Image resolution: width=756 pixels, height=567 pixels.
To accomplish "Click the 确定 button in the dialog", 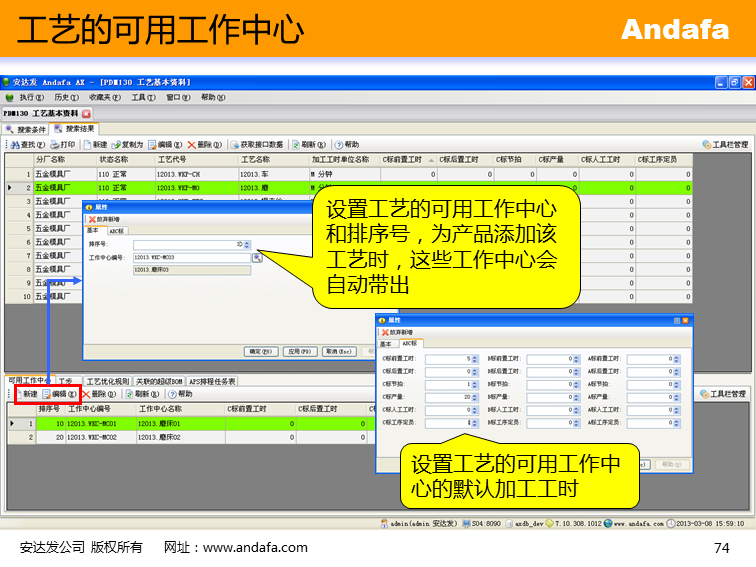I will coord(261,352).
